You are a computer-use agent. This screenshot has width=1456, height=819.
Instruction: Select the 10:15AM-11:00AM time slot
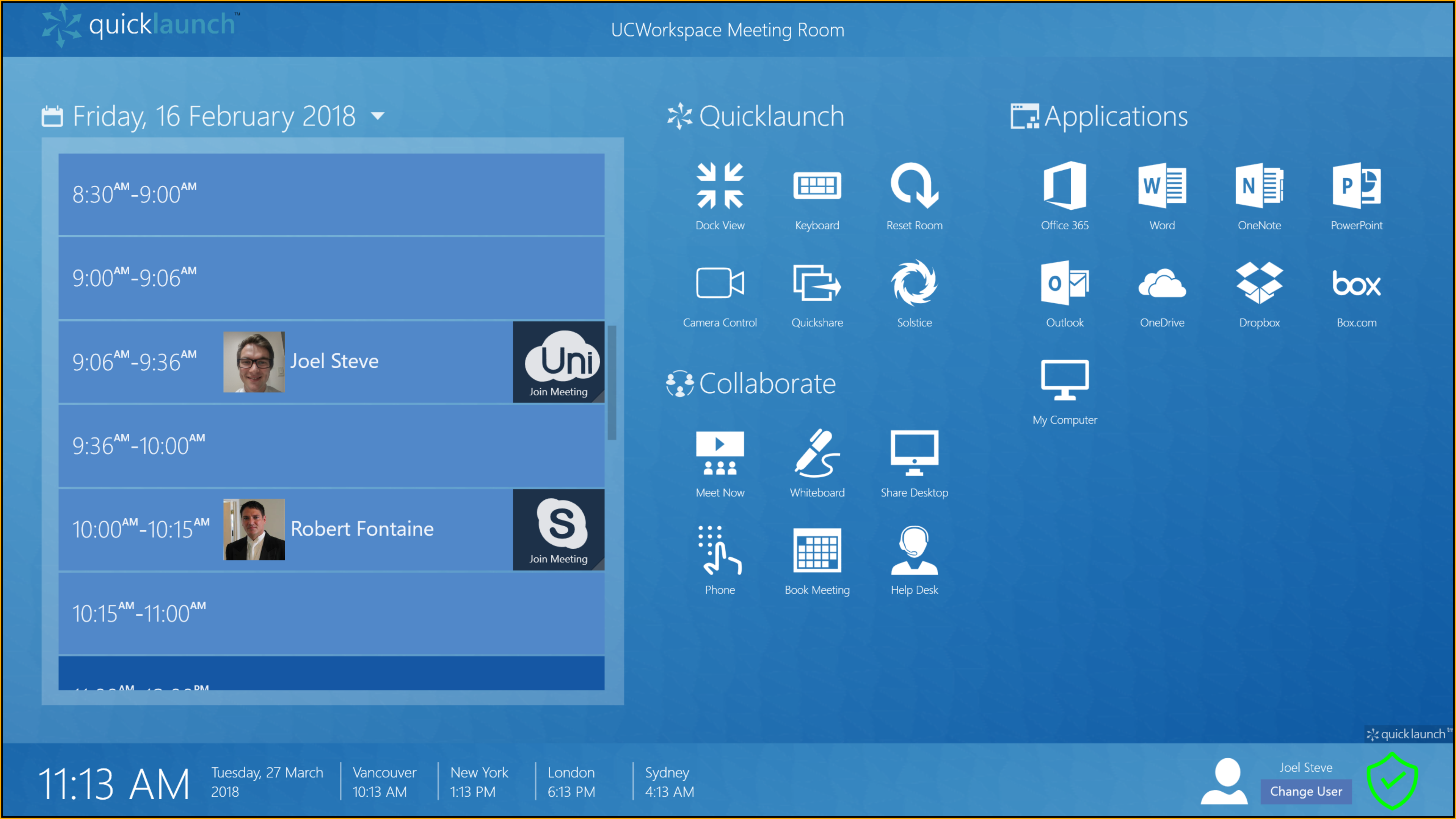coord(331,613)
